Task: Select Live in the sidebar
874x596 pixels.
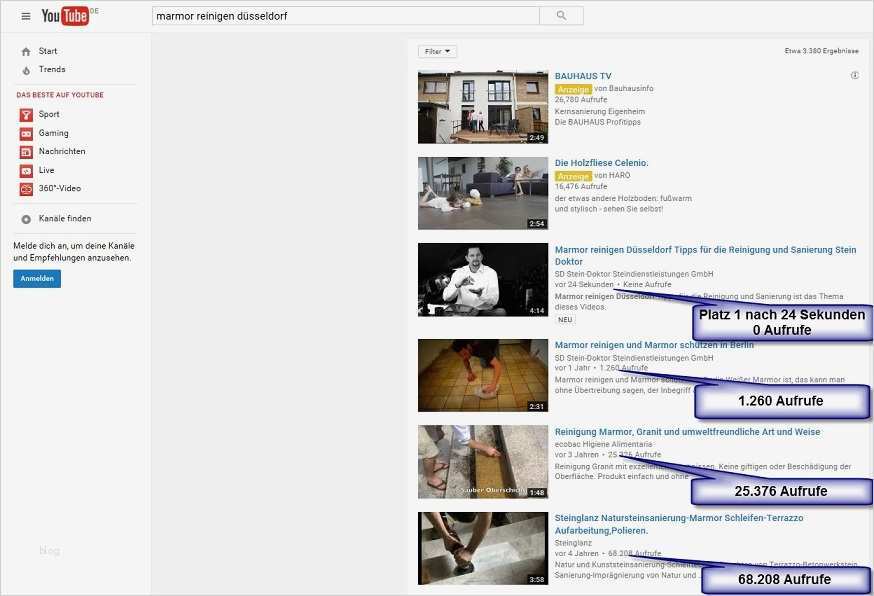Action: click(46, 170)
